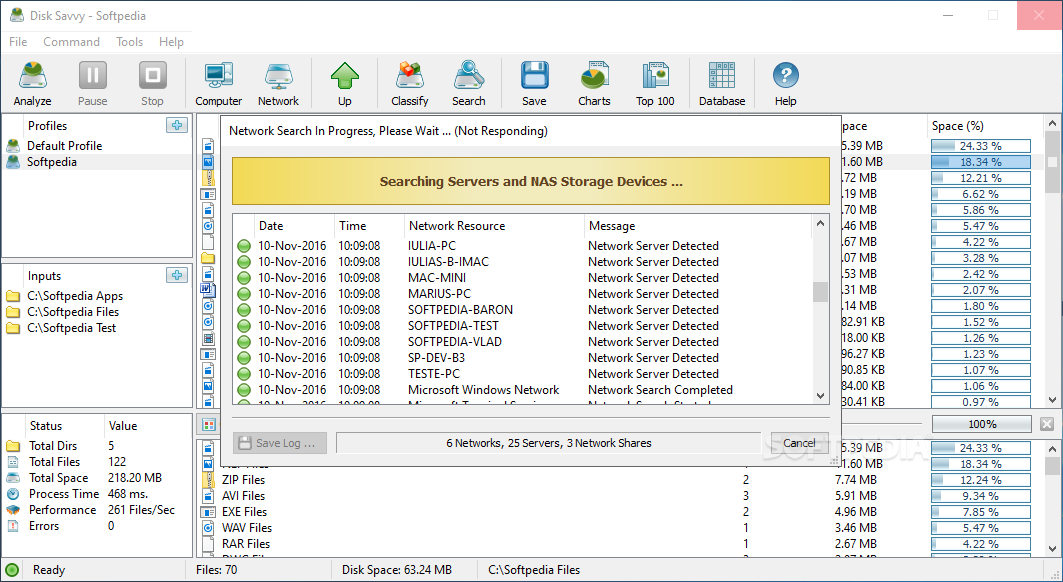The width and height of the screenshot is (1063, 582).
Task: Click the green status icon for IULIA-PC
Action: coord(244,246)
